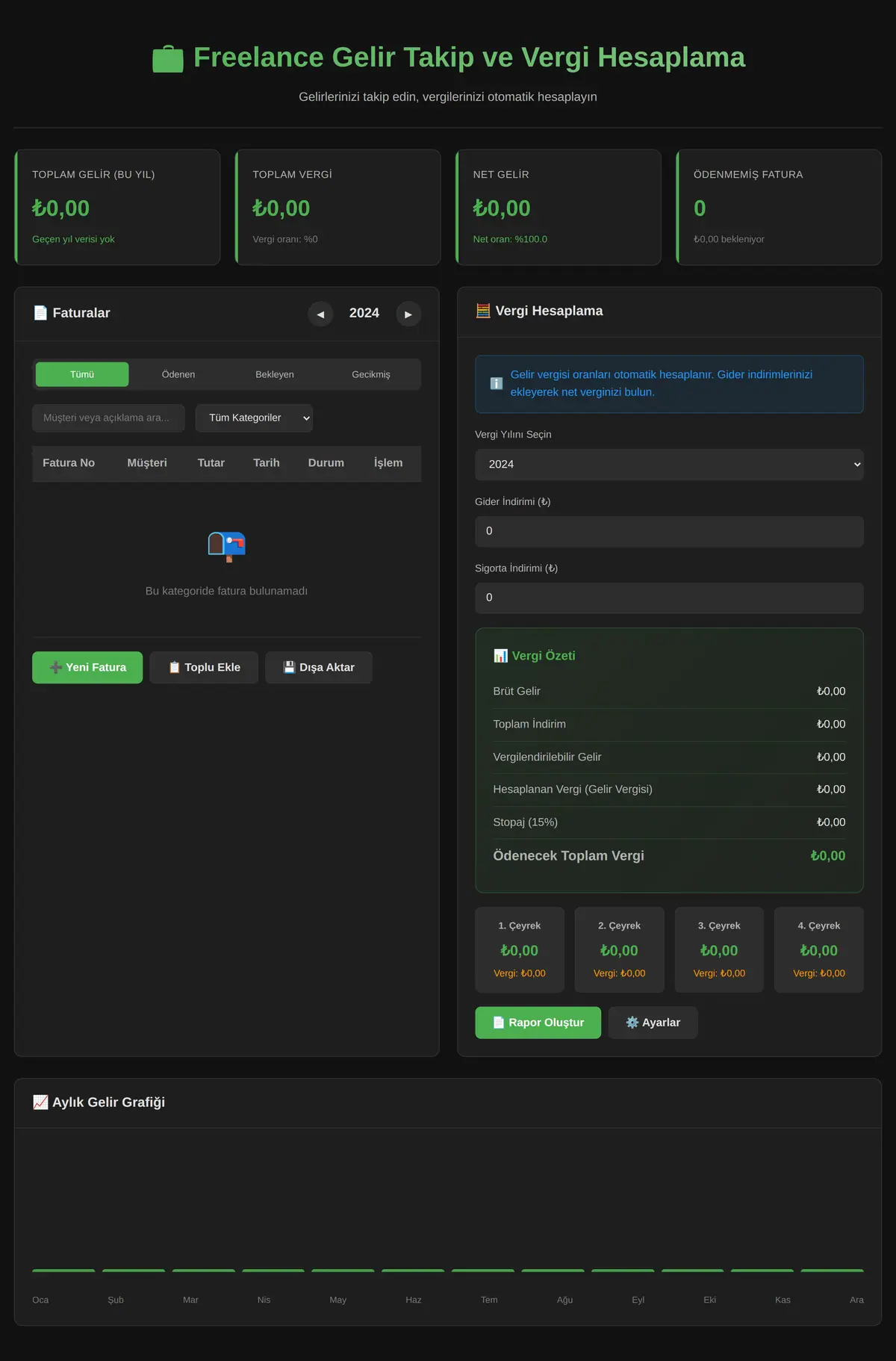Click the Net Gelir summary card
Viewport: 896px width, 1361px height.
[x=559, y=208]
